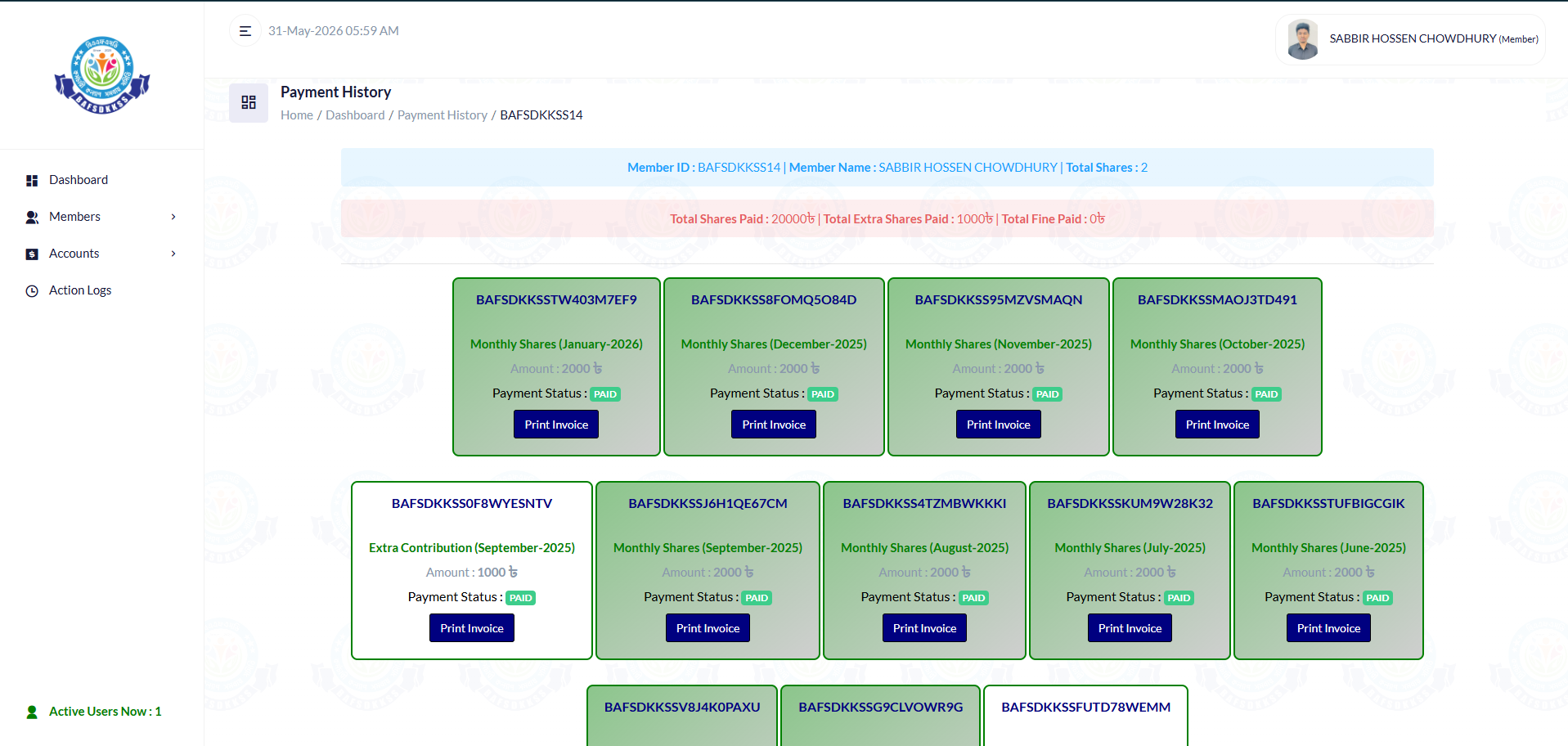Expand the Members submenu chevron
The height and width of the screenshot is (746, 1568).
click(173, 217)
